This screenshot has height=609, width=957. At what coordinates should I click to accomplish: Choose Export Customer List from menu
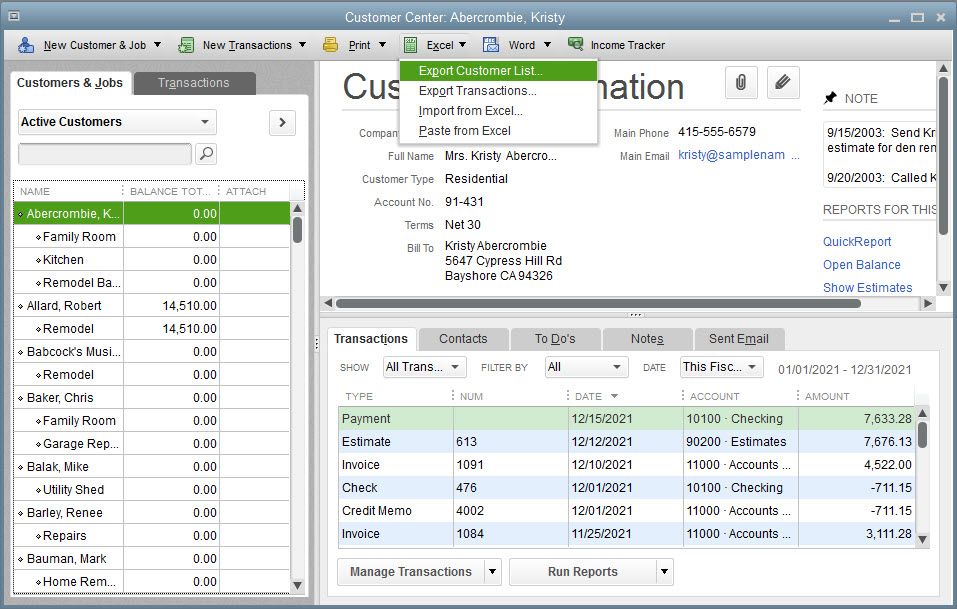(481, 71)
